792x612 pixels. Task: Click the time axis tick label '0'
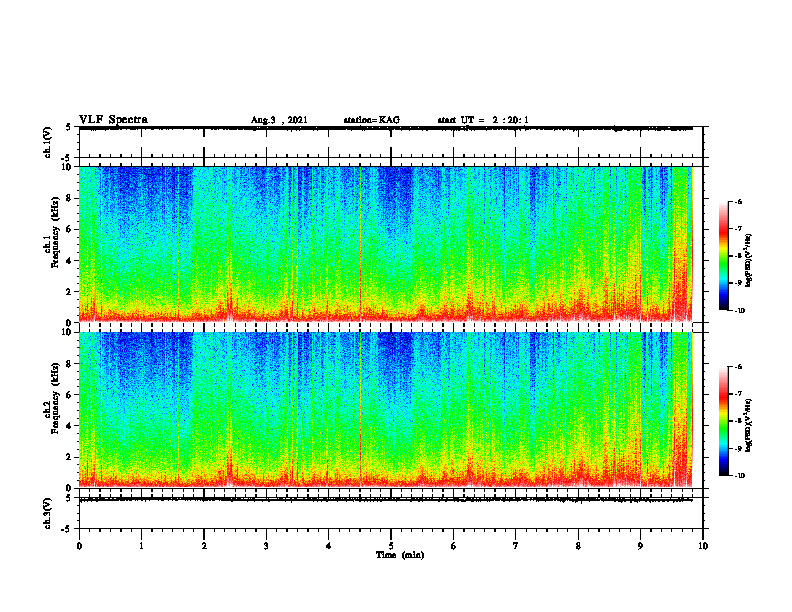[79, 546]
